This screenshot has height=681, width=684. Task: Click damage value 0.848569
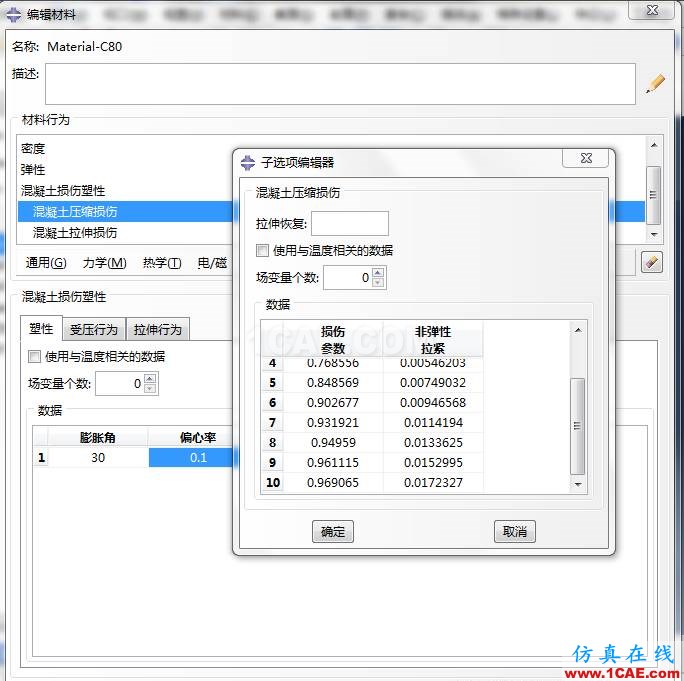[x=333, y=383]
